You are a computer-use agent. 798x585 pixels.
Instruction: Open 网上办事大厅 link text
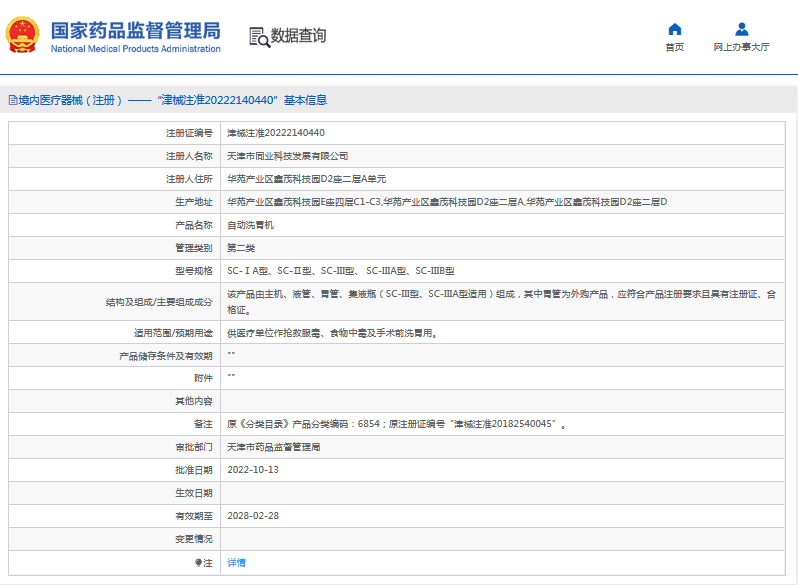coord(742,47)
